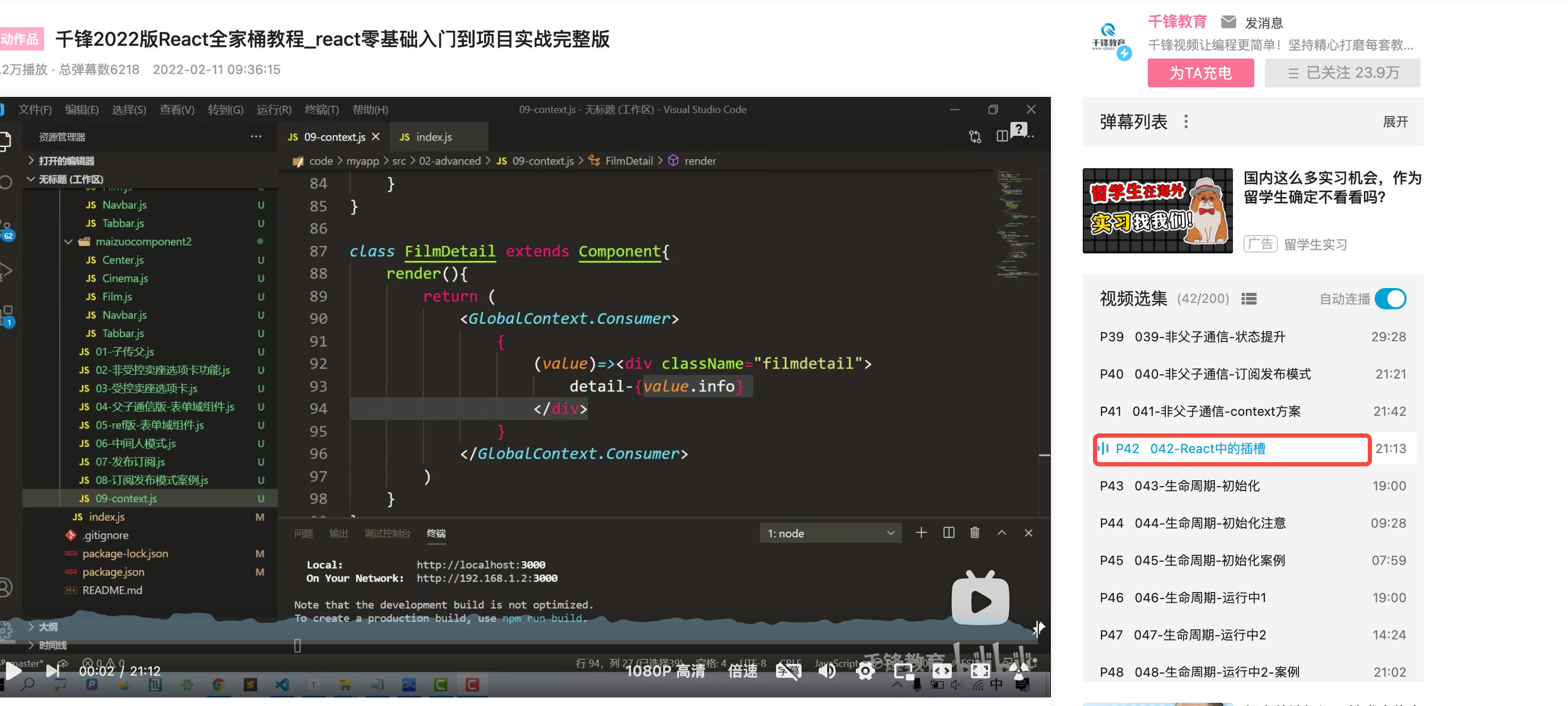
Task: Open Cinema.js in the file tree
Action: click(x=125, y=278)
